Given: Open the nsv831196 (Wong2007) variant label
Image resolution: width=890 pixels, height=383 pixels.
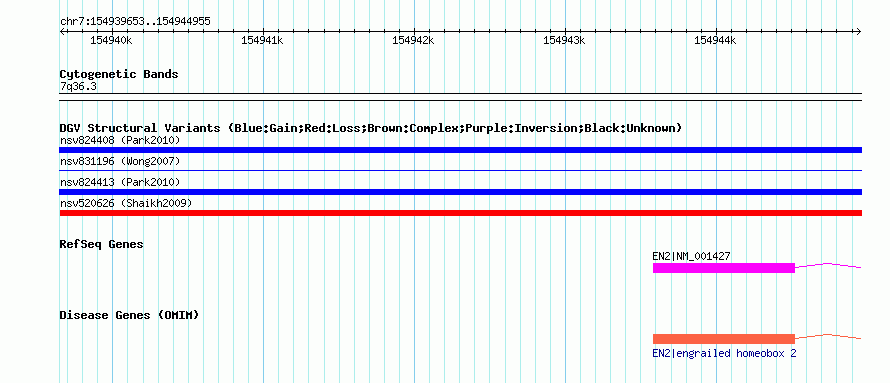Looking at the screenshot, I should click(x=120, y=161).
